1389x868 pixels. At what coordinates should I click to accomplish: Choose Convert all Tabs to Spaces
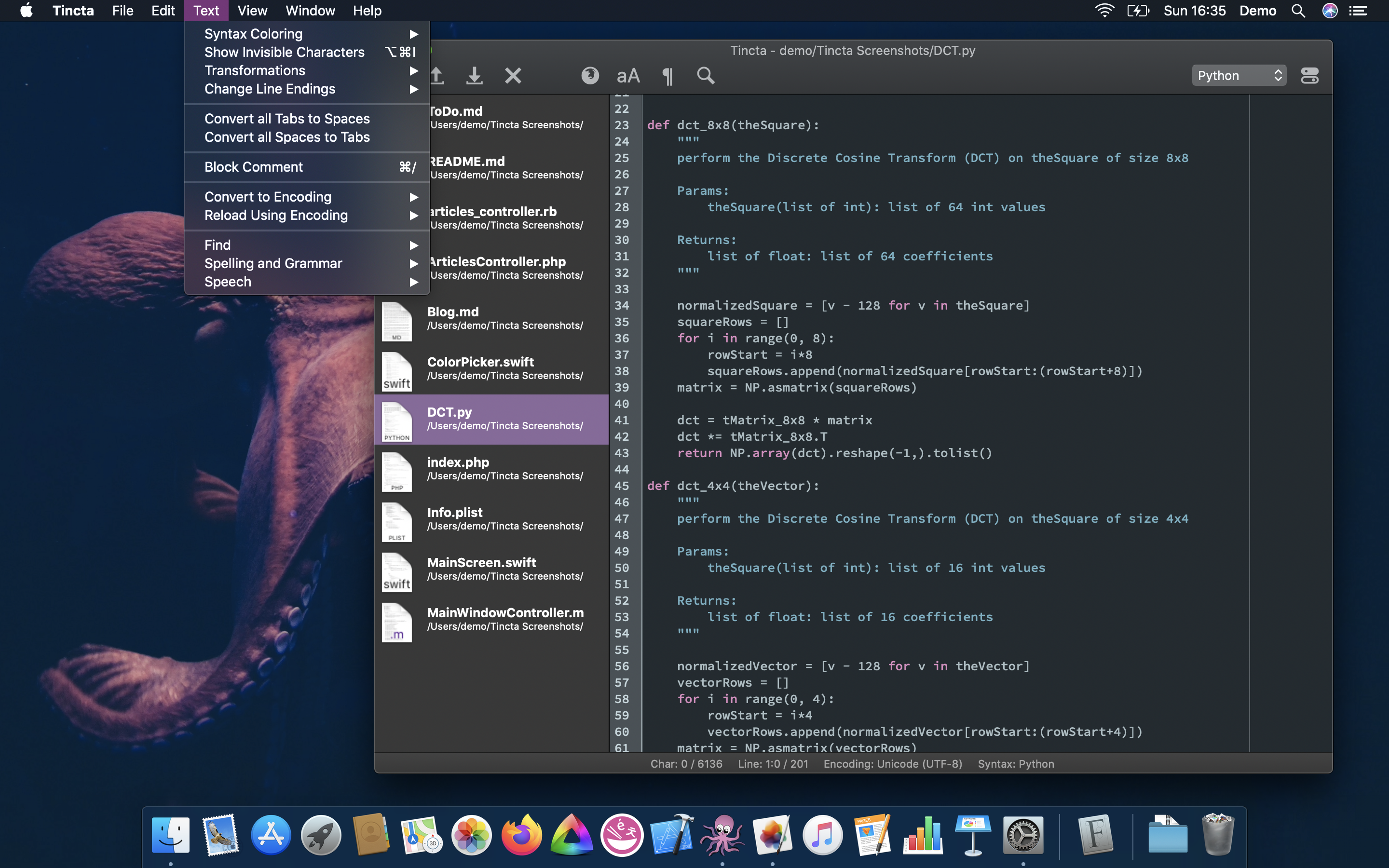coord(287,119)
